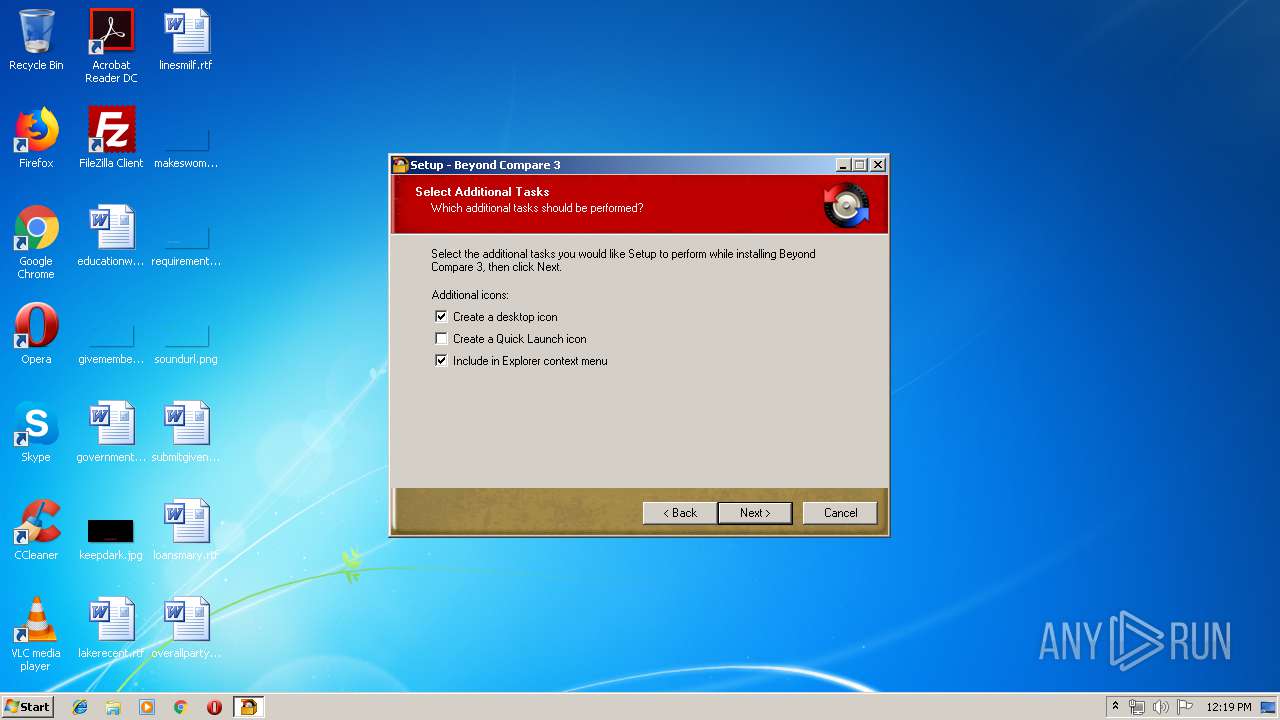
Task: Click Beyond Compare logo in setup header
Action: pos(846,205)
